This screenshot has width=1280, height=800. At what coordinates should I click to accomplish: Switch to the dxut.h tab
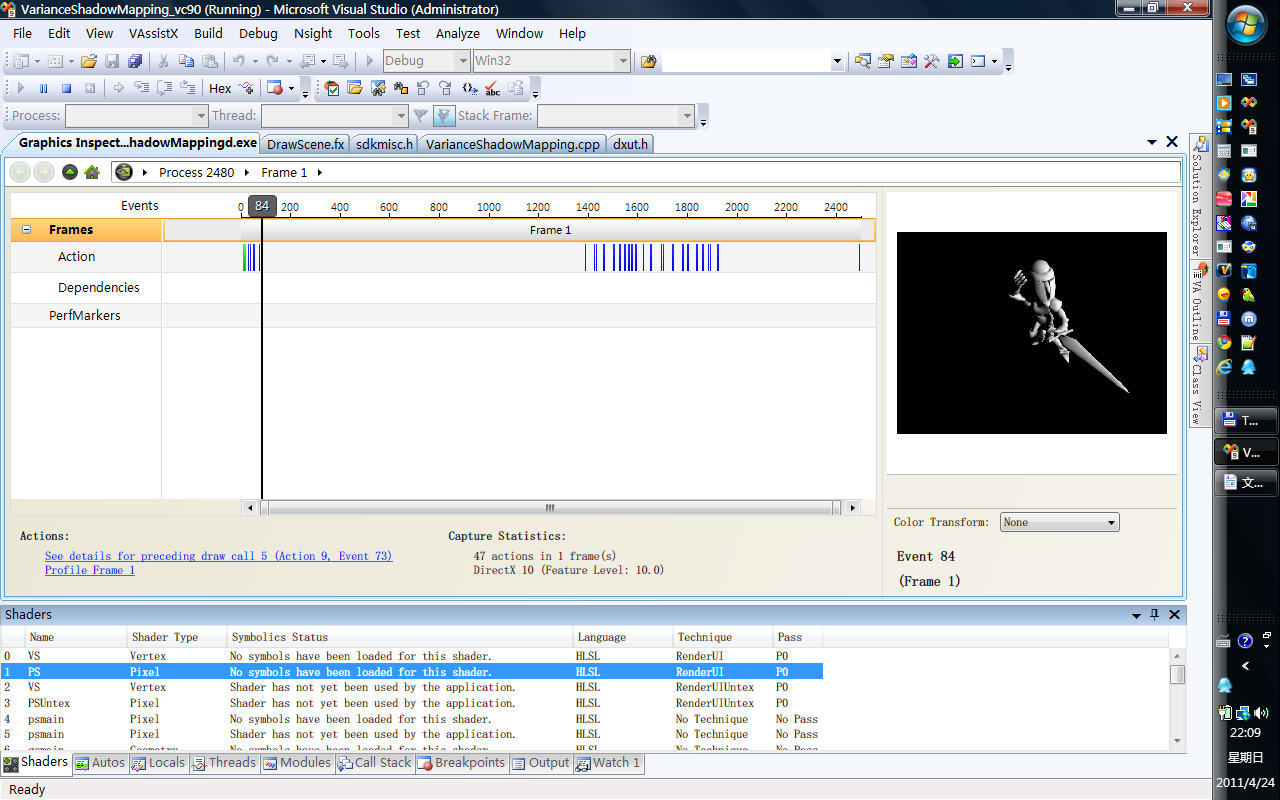(x=630, y=144)
